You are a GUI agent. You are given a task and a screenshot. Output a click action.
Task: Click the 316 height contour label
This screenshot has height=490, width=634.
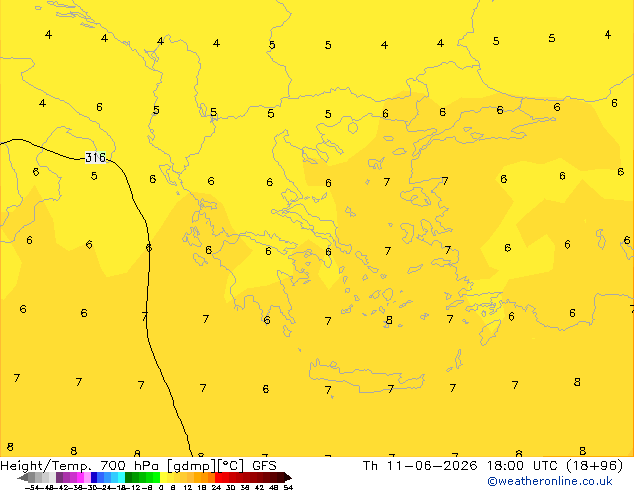pos(95,158)
